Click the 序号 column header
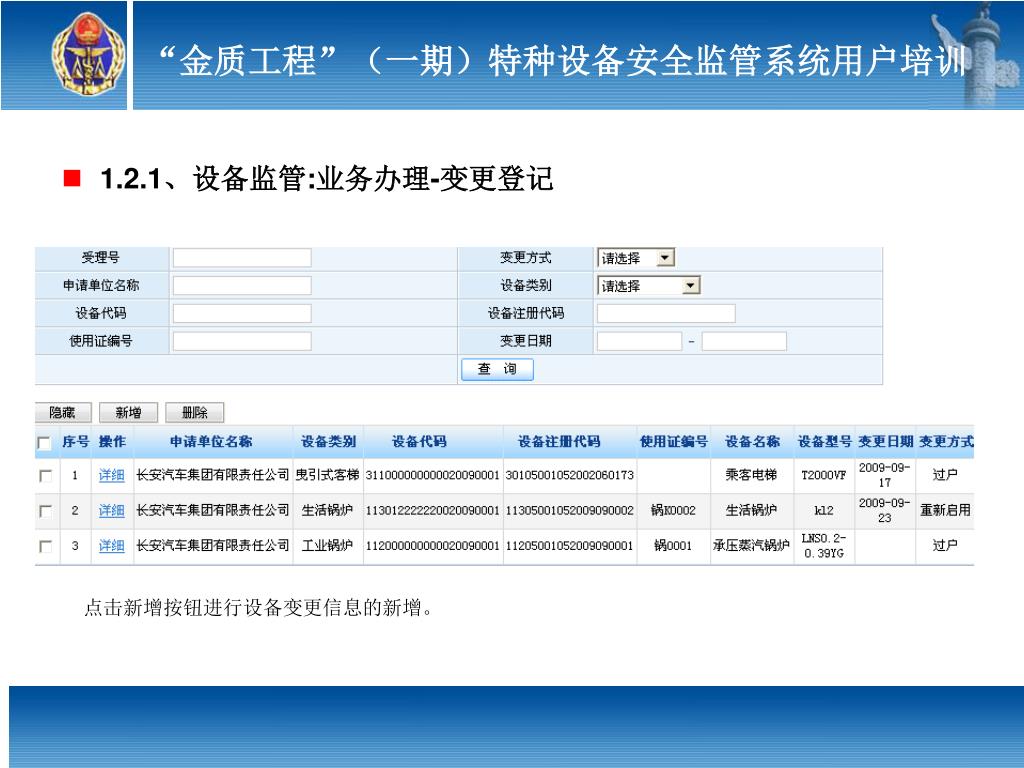The height and width of the screenshot is (768, 1024). [x=75, y=441]
